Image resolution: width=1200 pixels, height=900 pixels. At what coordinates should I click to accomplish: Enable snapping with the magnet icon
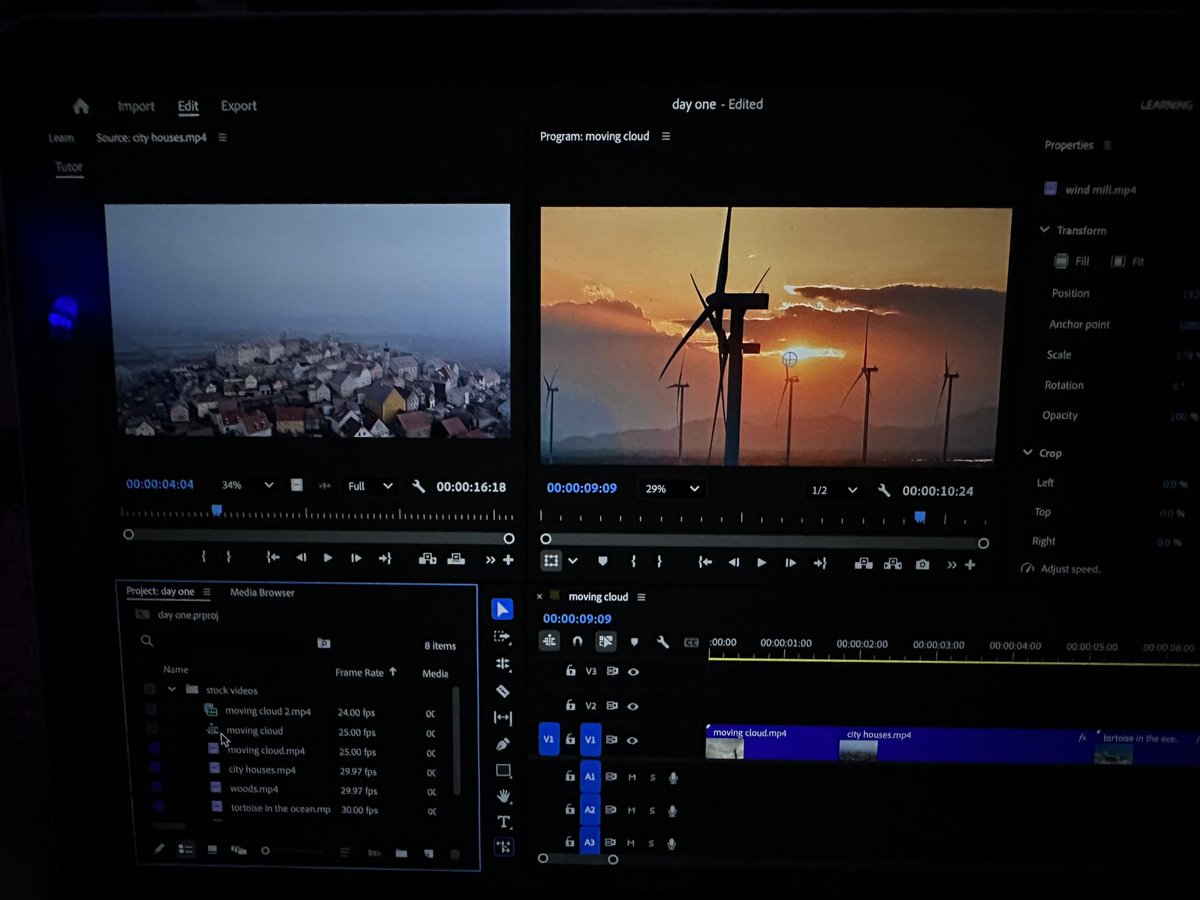[577, 641]
